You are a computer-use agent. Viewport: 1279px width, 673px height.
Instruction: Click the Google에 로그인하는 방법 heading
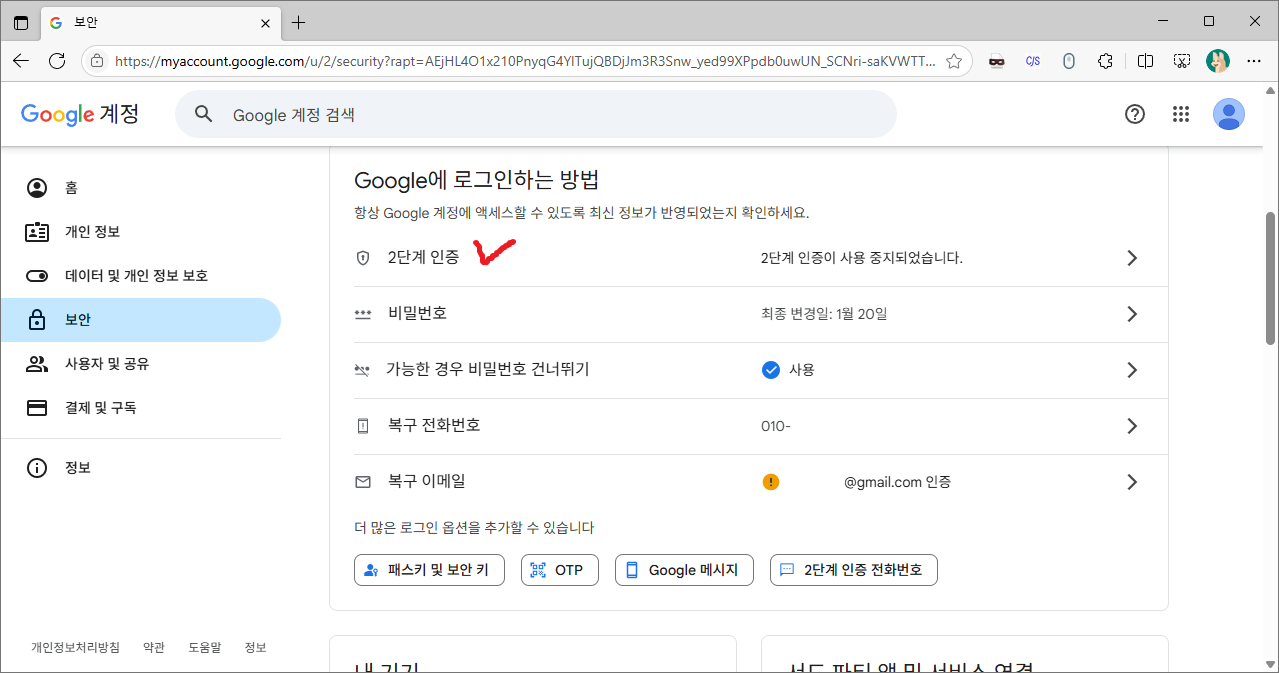[x=476, y=181]
